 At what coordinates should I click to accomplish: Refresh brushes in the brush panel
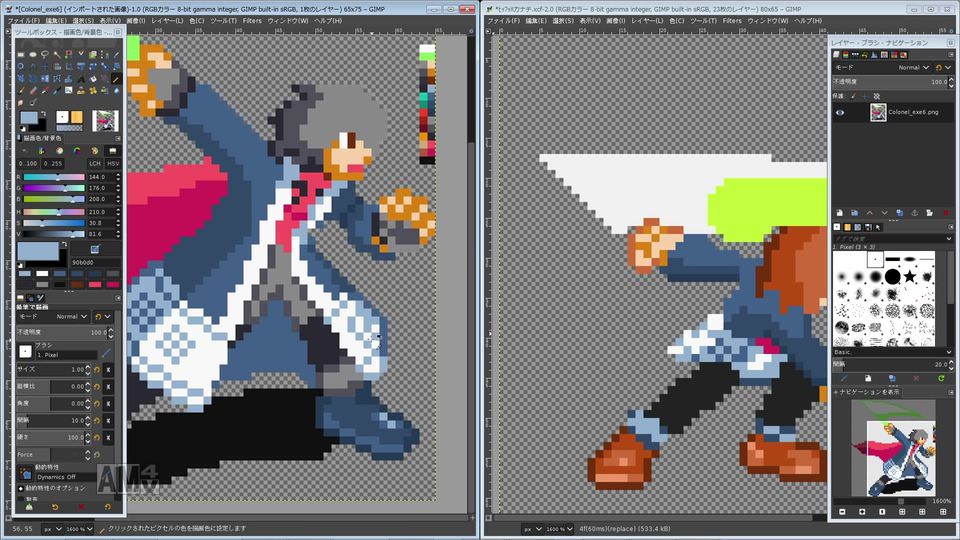point(941,378)
